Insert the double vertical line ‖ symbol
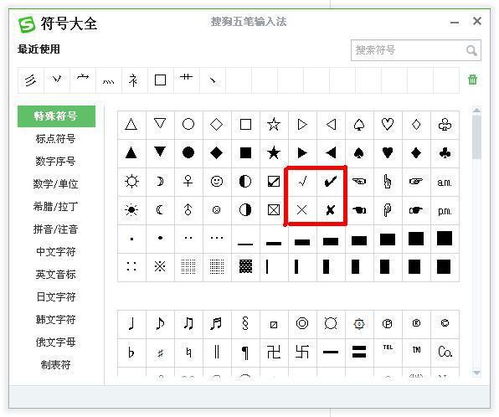The image size is (499, 417). (217, 352)
